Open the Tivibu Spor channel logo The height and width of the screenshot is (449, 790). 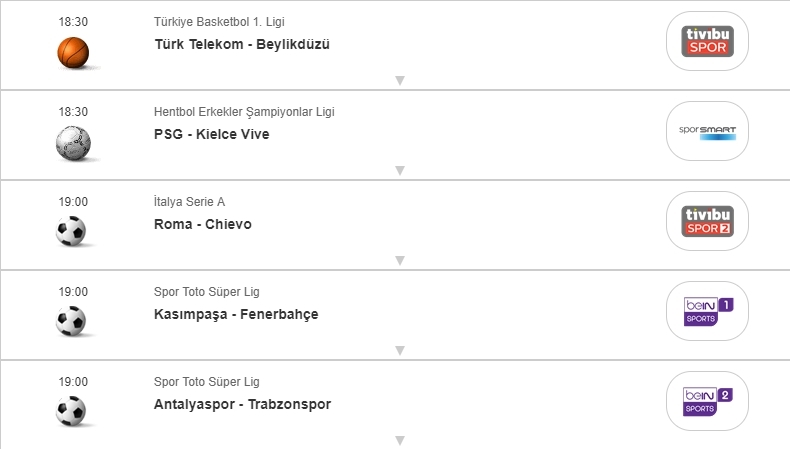pyautogui.click(x=707, y=41)
